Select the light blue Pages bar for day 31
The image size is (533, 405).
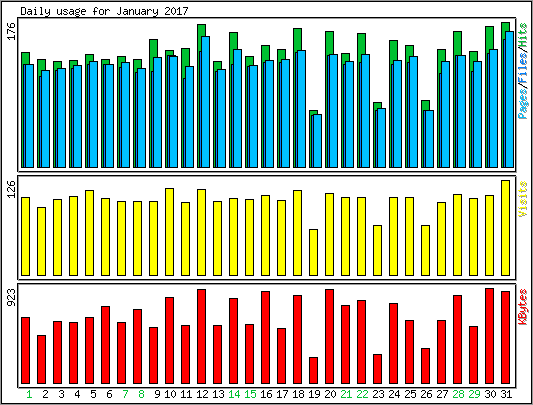[510, 99]
